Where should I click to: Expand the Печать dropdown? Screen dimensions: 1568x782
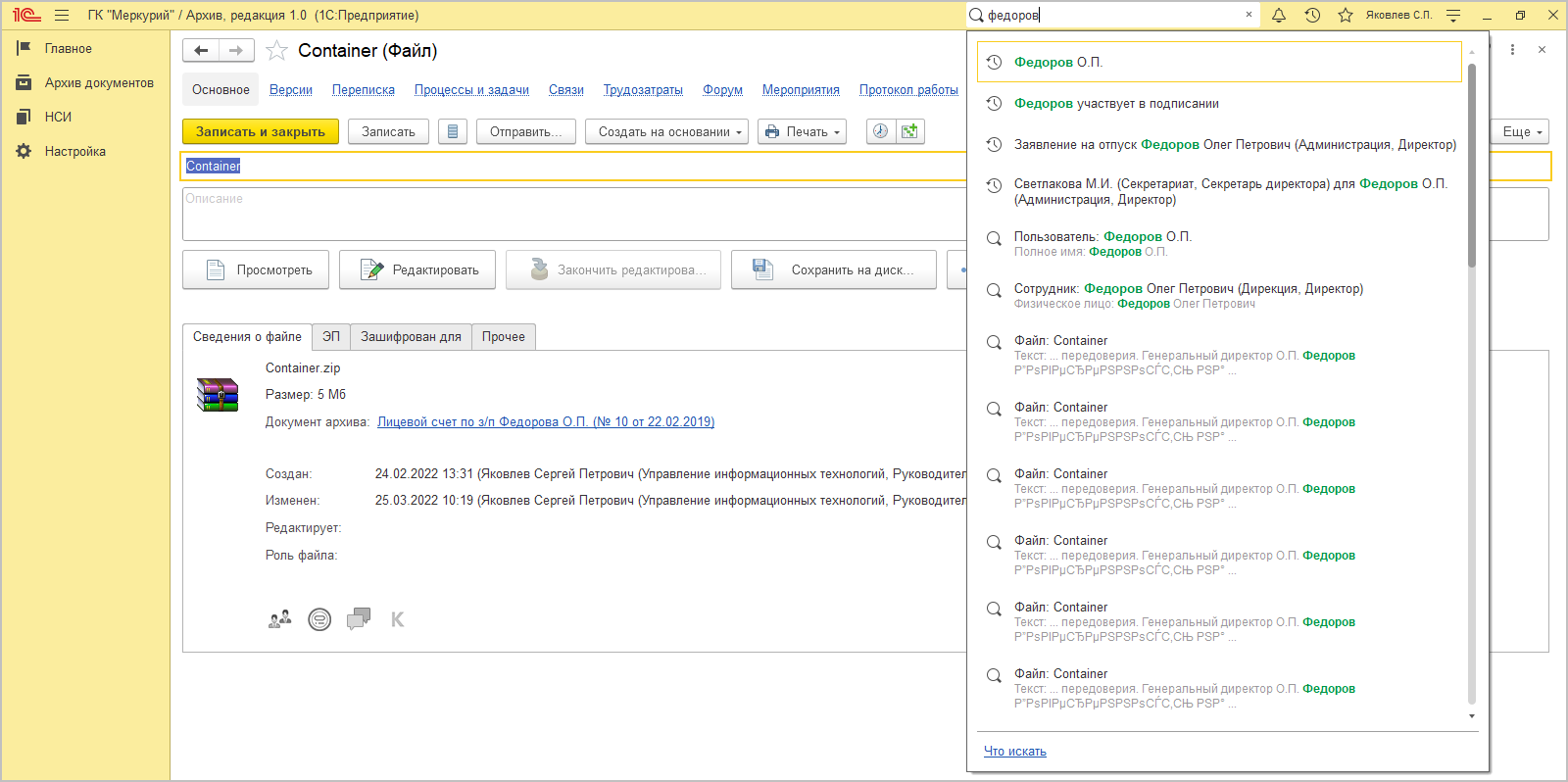802,131
